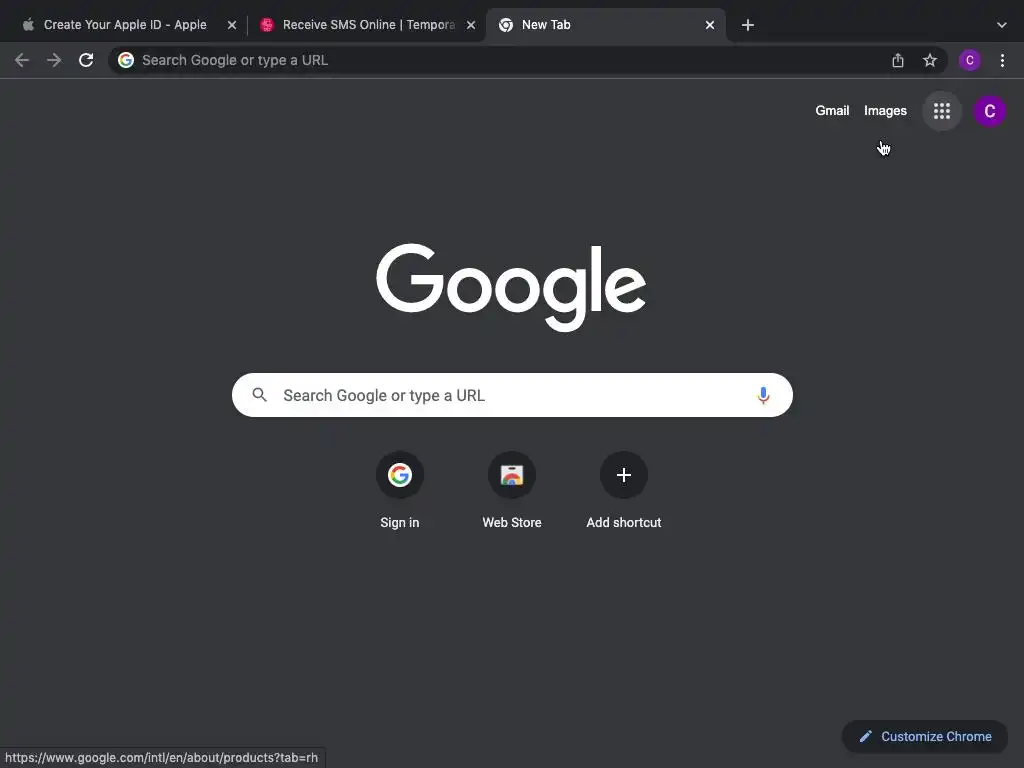Click the Customize Chrome button

point(925,736)
